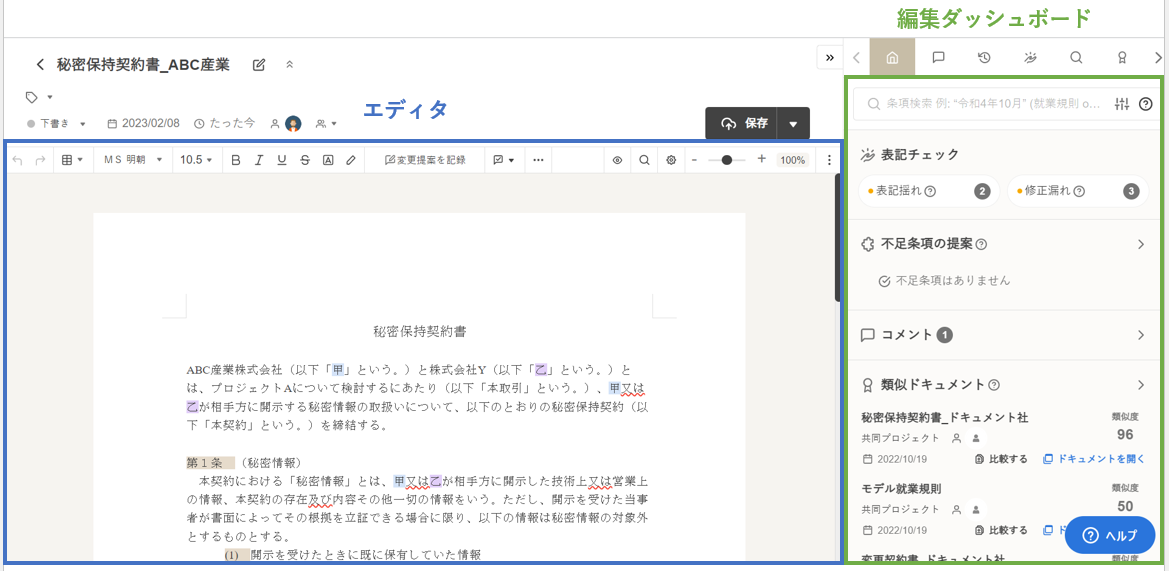Screen dimensions: 1169x571
Task: Open the version history tab icon
Action: point(984,58)
